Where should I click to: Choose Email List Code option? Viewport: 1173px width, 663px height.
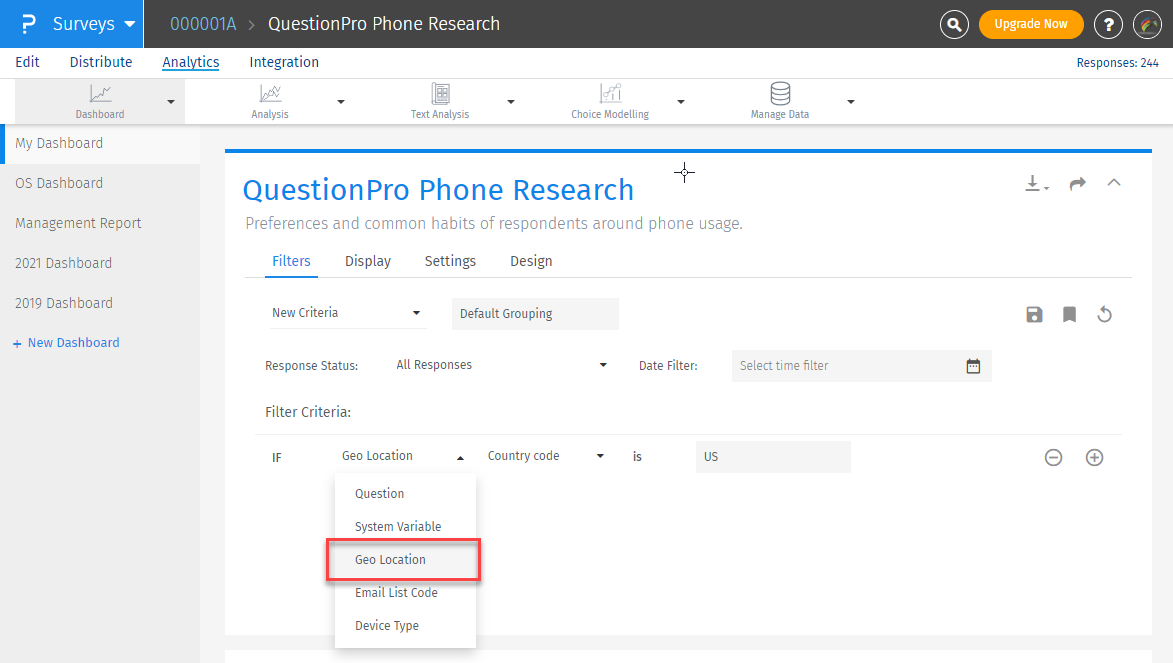[x=405, y=593]
